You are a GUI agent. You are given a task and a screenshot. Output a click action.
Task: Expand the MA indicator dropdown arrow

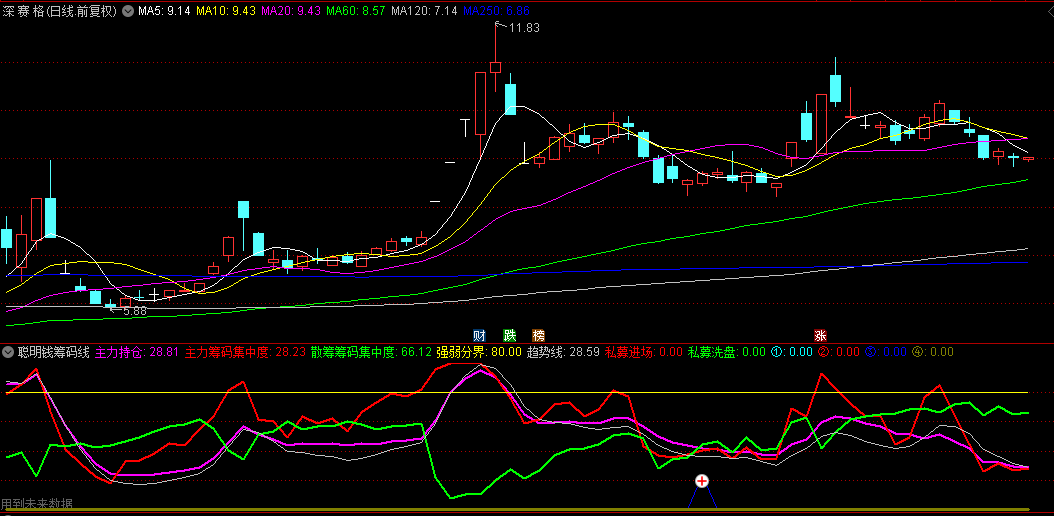[127, 11]
